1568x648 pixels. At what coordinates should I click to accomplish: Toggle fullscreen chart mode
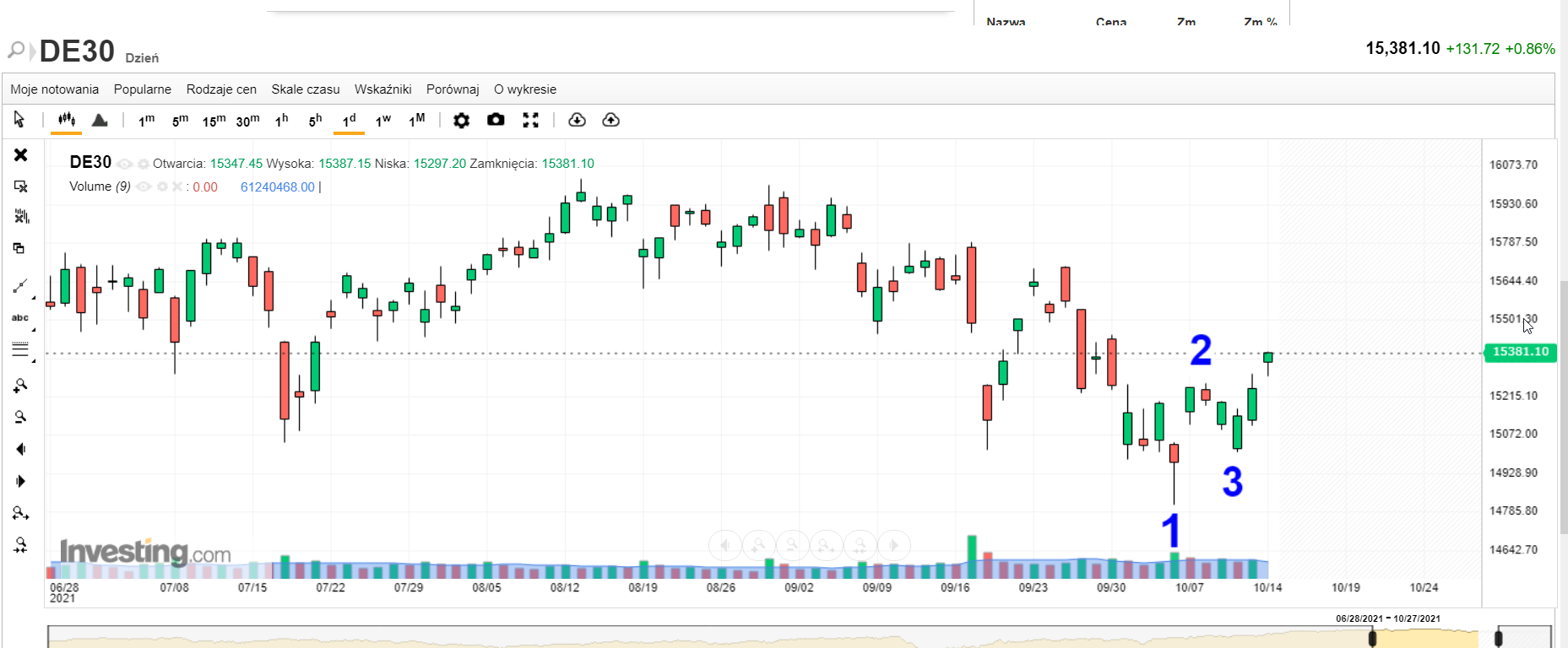coord(530,120)
